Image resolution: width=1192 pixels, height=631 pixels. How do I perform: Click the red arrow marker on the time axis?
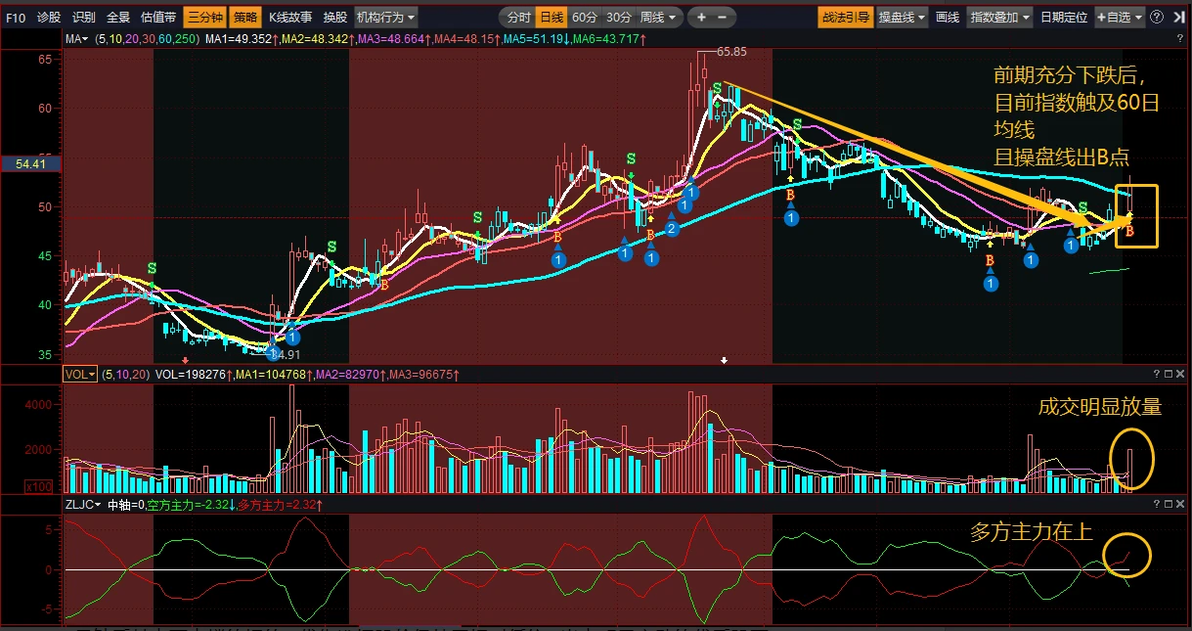(x=185, y=360)
